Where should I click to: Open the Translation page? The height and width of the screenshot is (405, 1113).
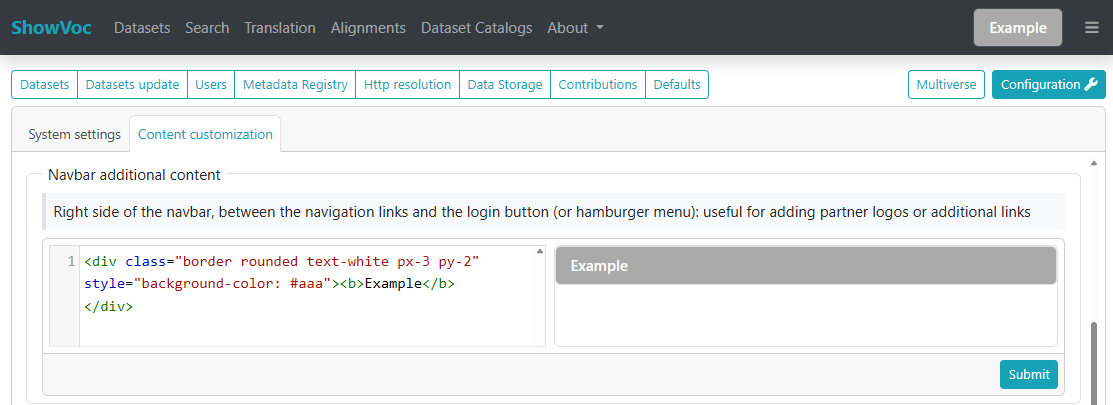[x=280, y=28]
